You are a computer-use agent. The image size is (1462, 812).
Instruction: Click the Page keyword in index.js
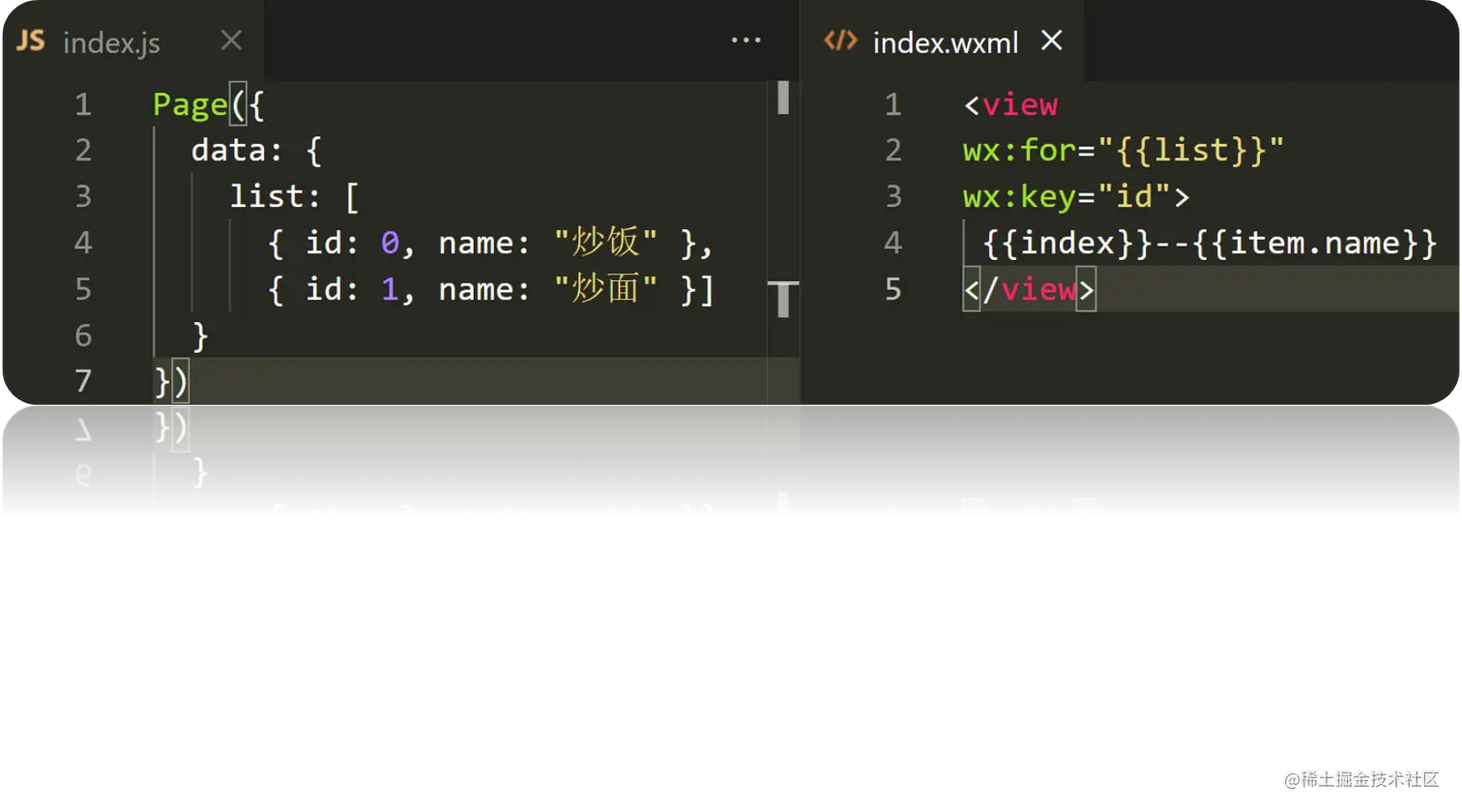point(190,104)
